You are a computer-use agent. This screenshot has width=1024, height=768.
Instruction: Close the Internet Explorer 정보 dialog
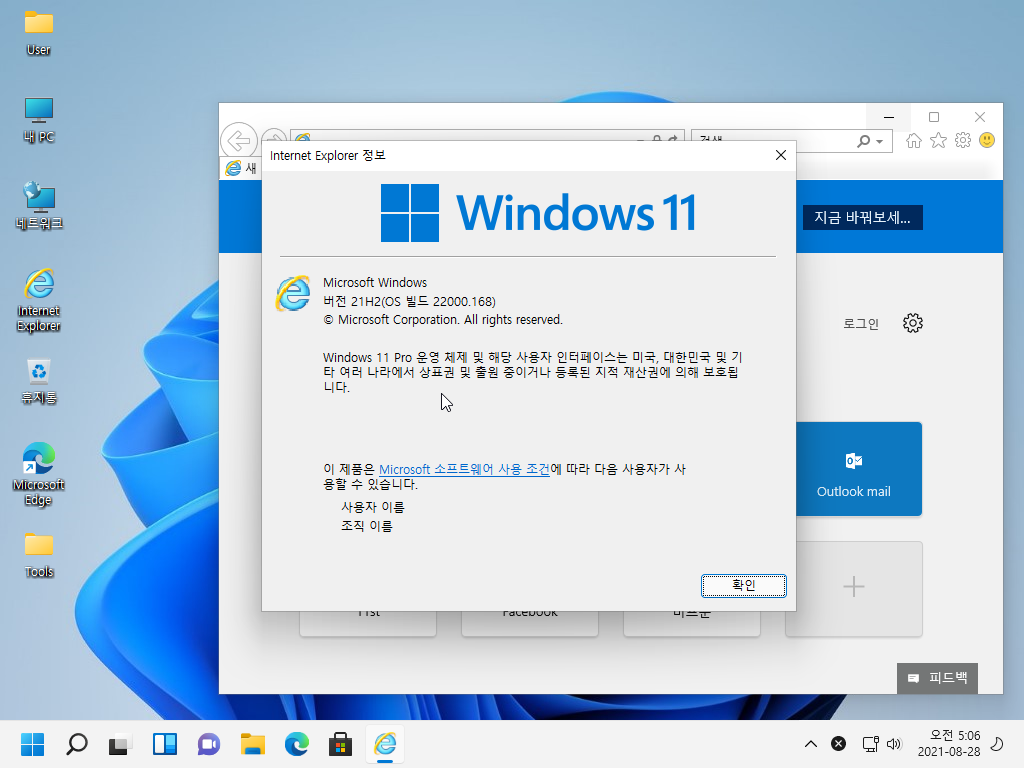pyautogui.click(x=780, y=155)
